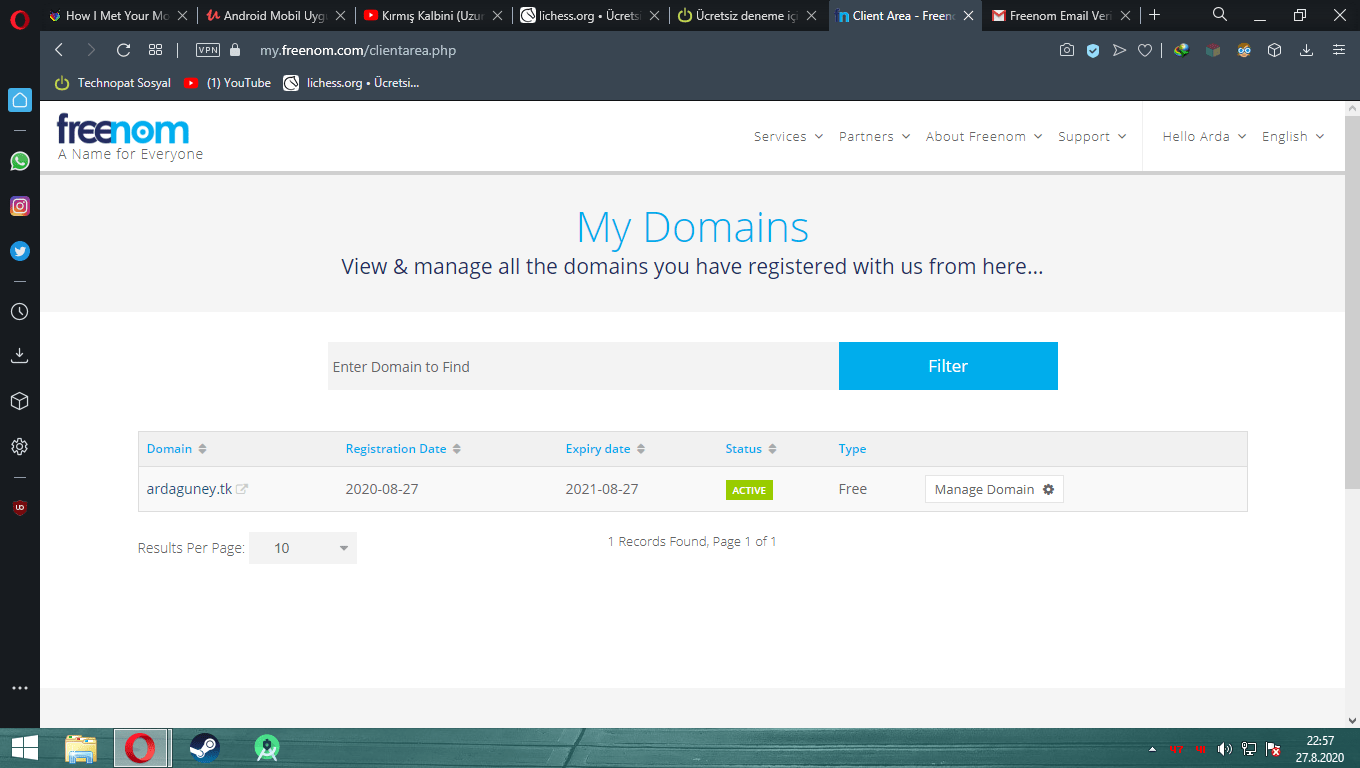Viewport: 1360px width, 768px height.
Task: Open the YouTube bookmark
Action: [227, 83]
